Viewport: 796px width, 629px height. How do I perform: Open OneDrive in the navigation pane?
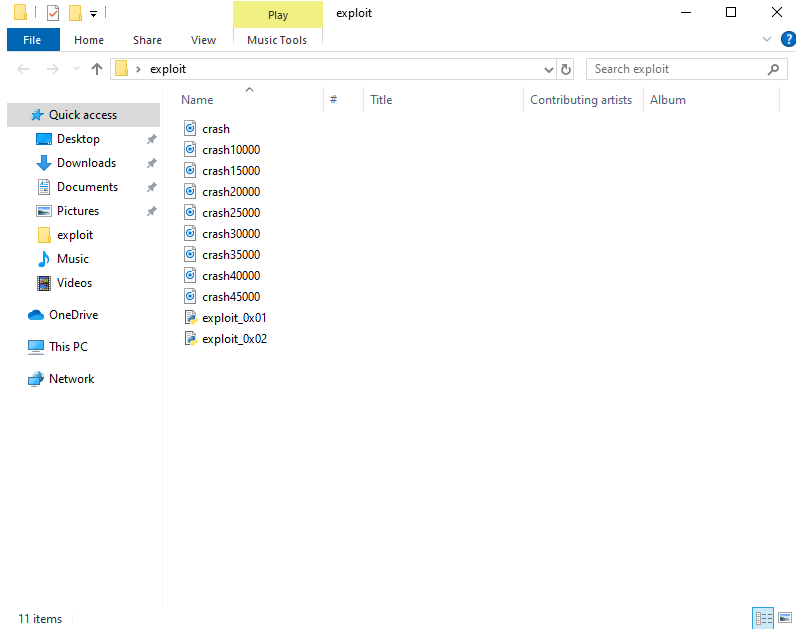click(x=73, y=315)
